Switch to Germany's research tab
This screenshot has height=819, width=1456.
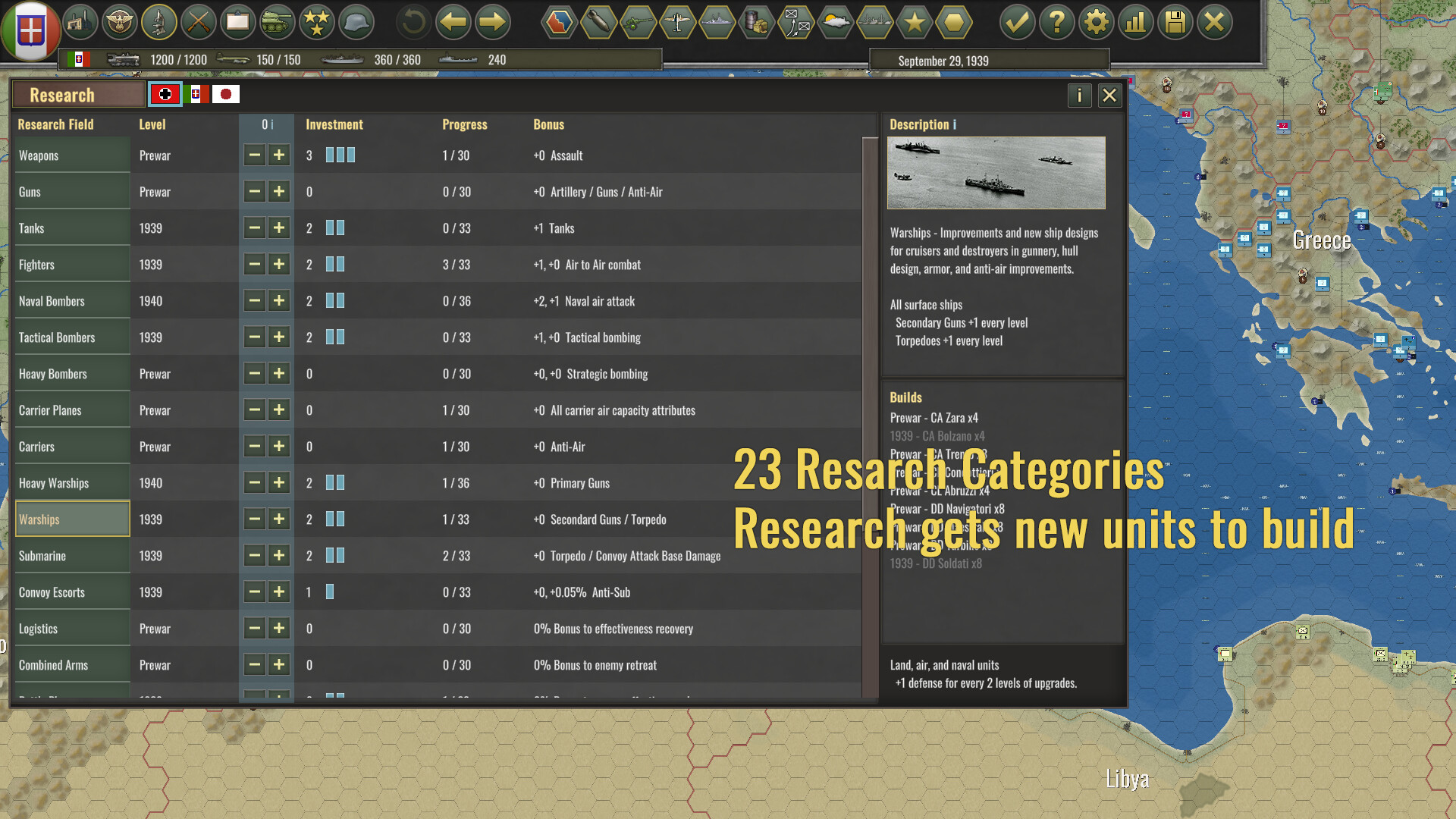(x=165, y=94)
